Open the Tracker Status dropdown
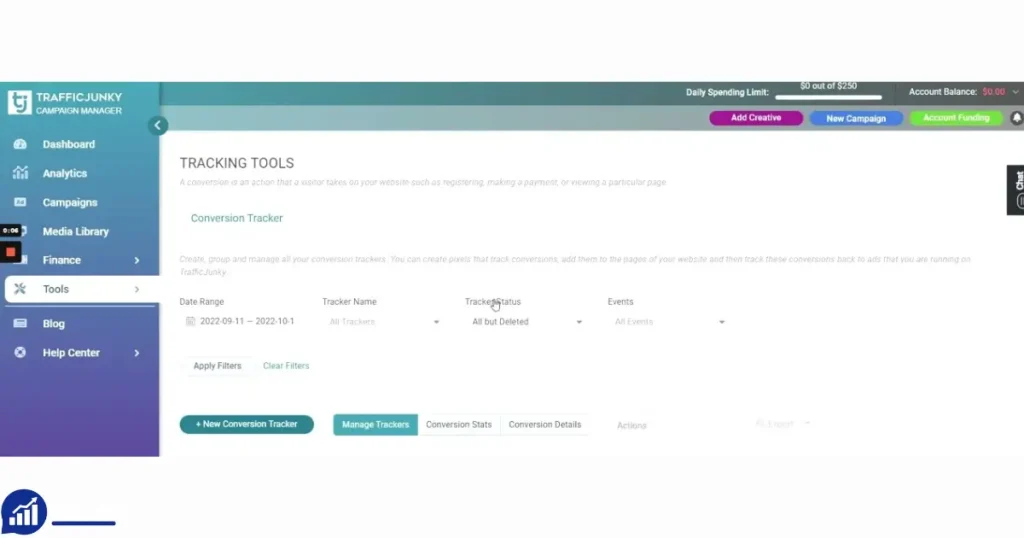The image size is (1024, 538). coord(526,322)
